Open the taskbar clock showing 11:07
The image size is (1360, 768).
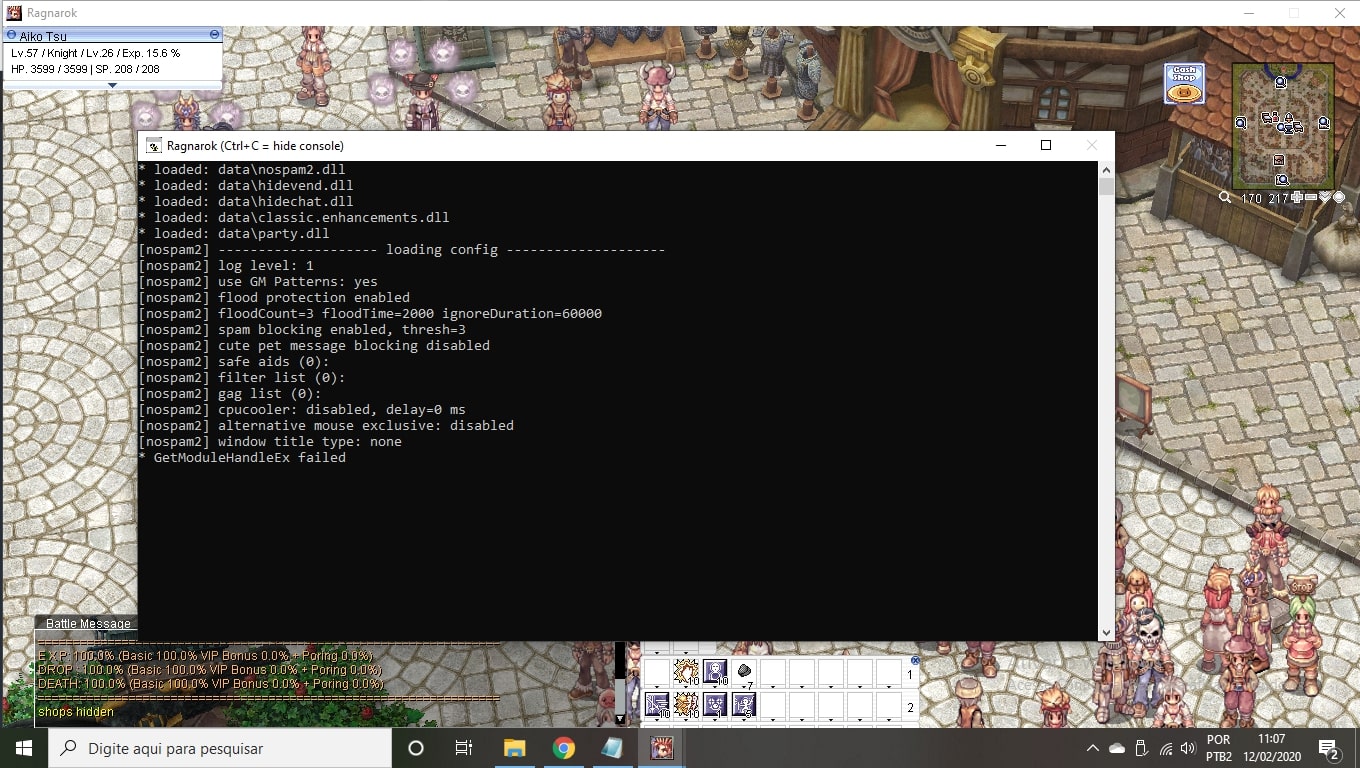(x=1271, y=748)
